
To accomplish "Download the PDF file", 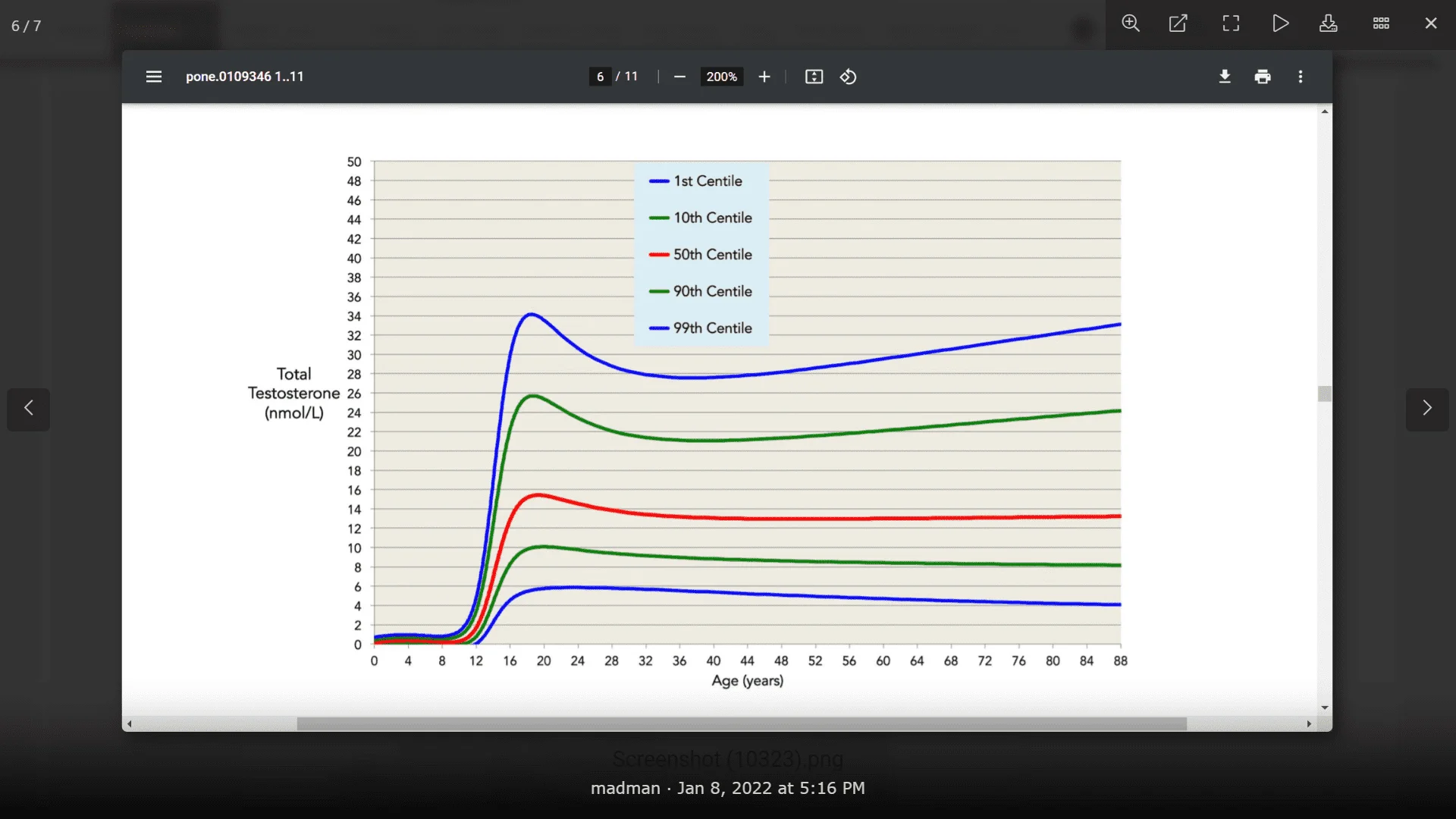I will (x=1225, y=77).
